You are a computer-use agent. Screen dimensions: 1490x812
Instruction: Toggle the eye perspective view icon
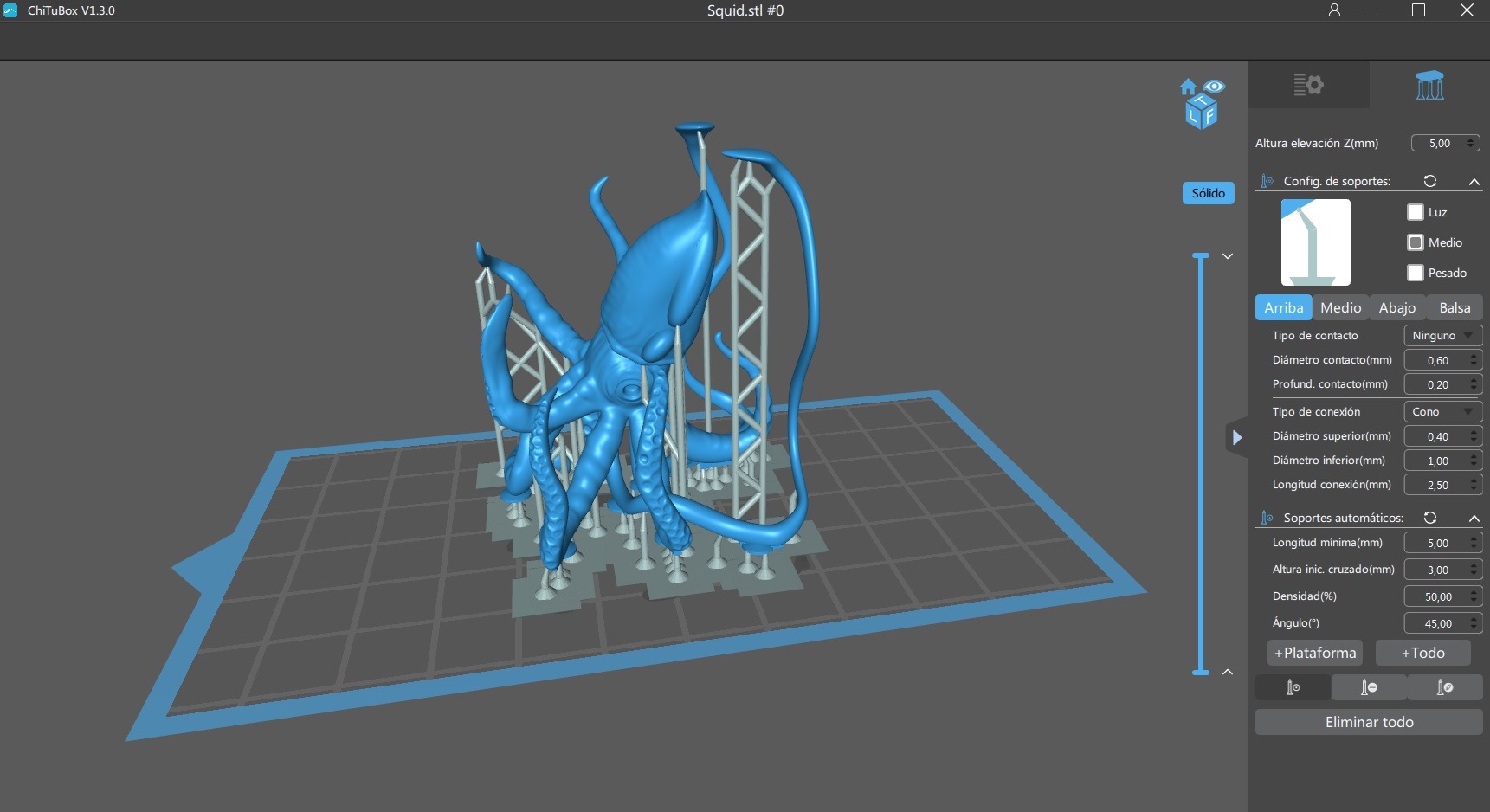1214,86
